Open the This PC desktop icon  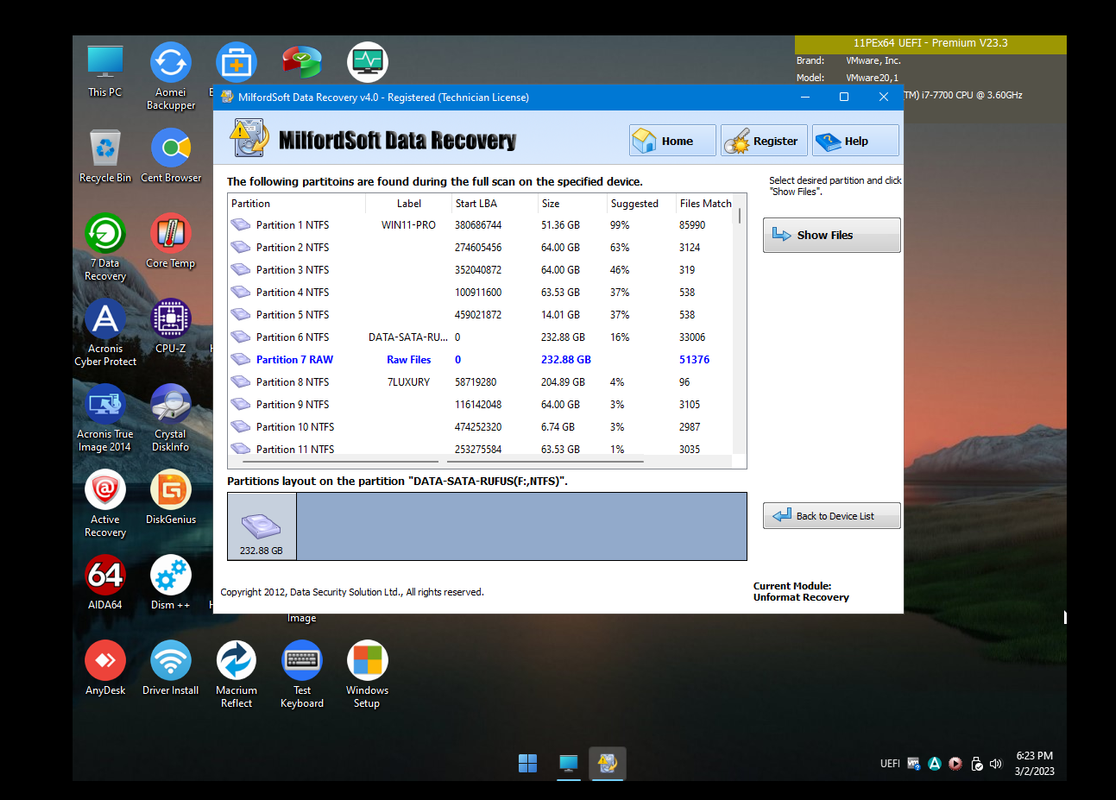tap(105, 71)
